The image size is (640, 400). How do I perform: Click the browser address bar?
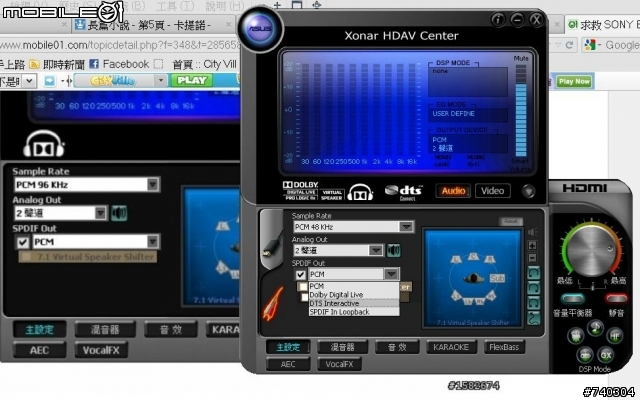point(120,44)
